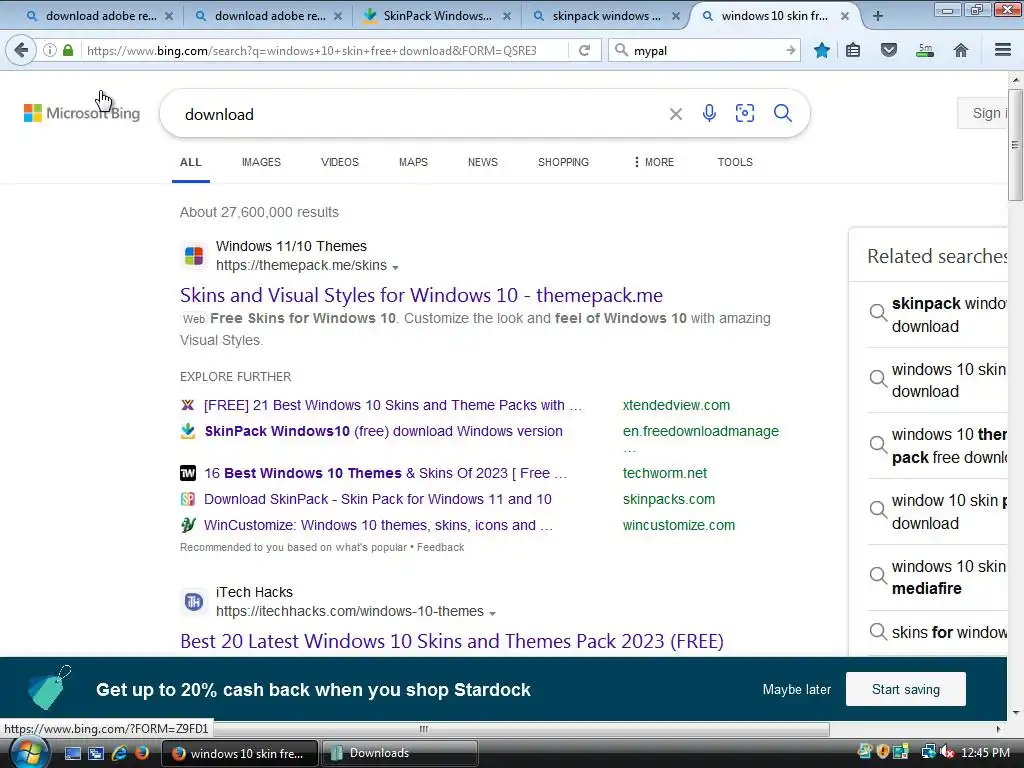The image size is (1024, 768).
Task: Close the windows 10 skin fr... tab
Action: point(844,16)
